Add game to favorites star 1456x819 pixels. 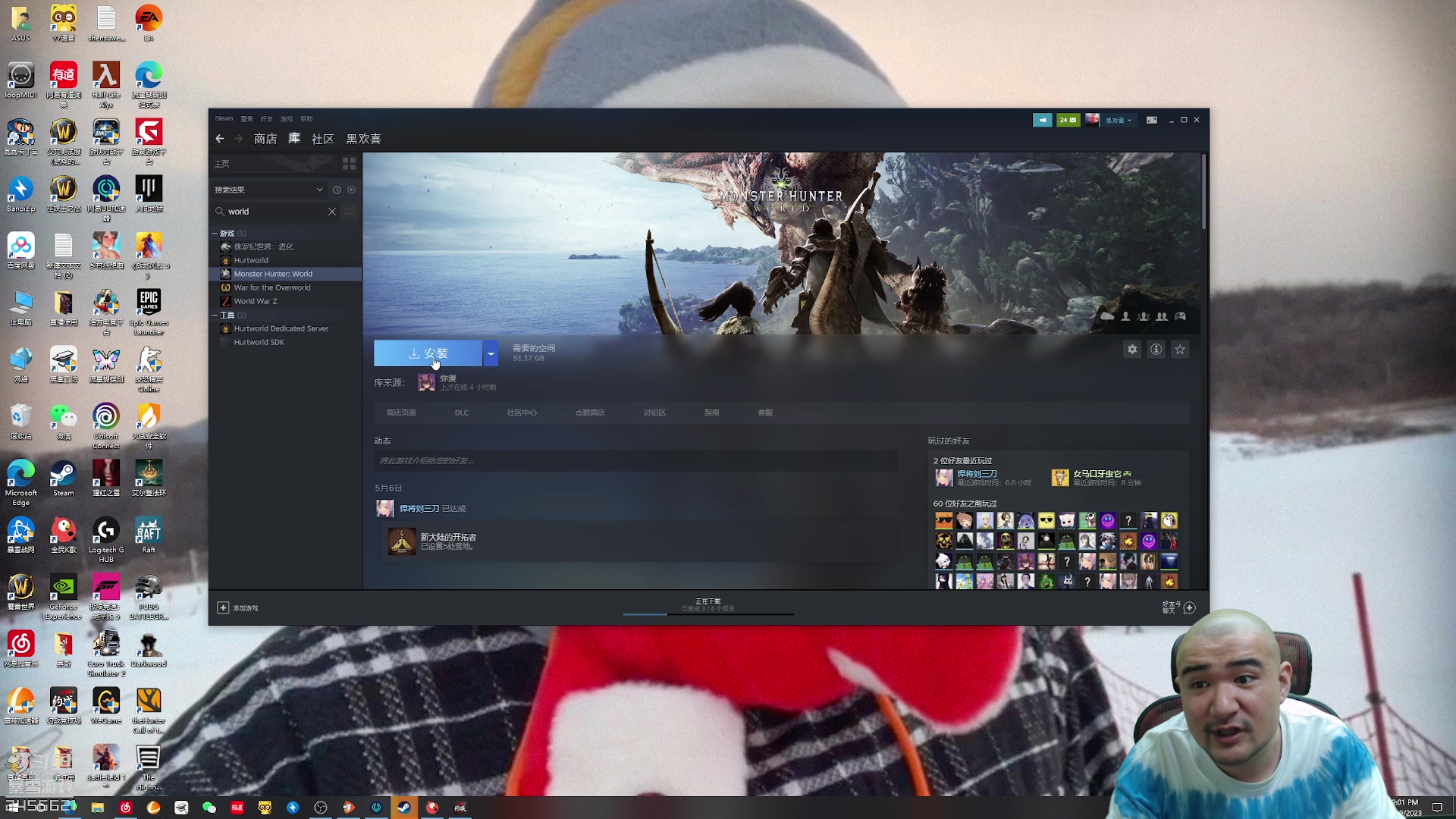(1180, 350)
